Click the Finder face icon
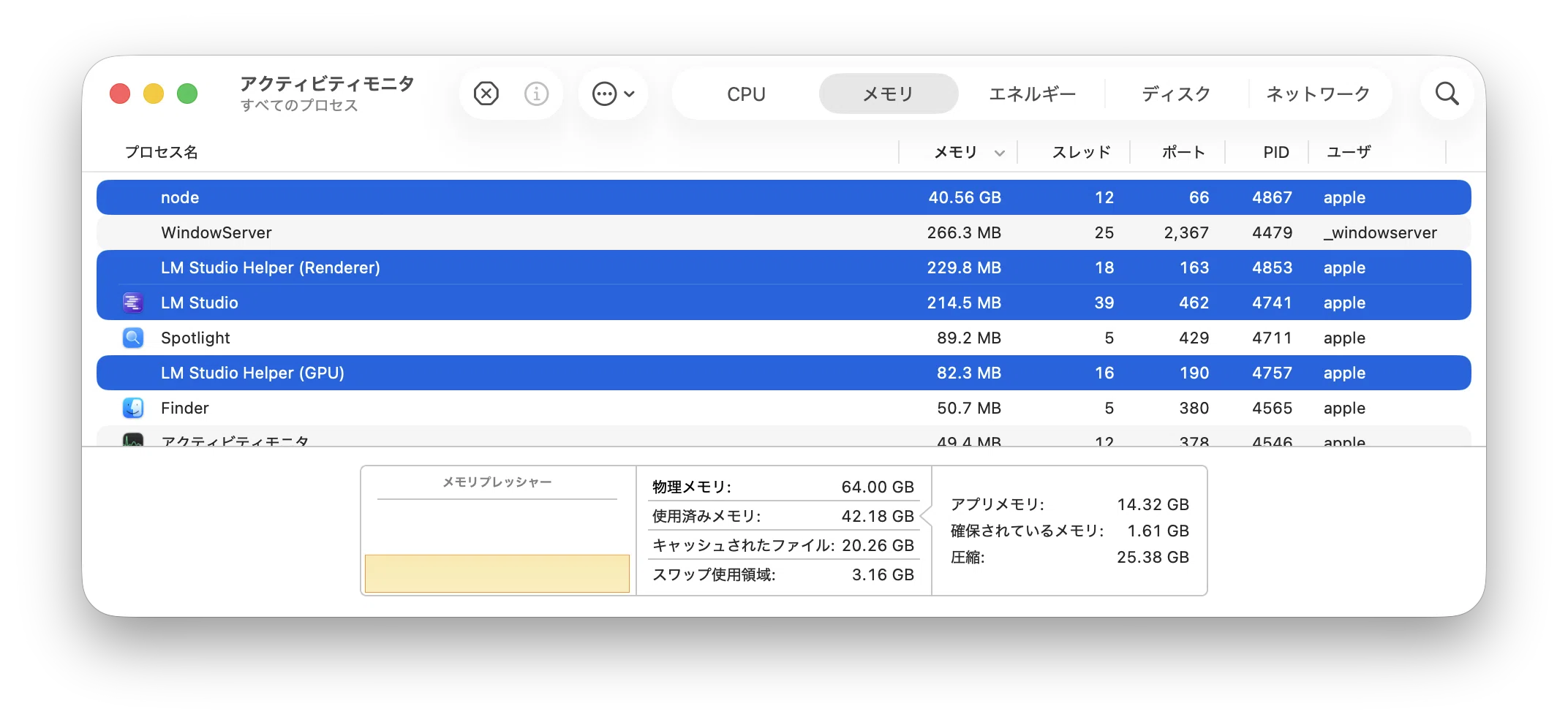Image resolution: width=1568 pixels, height=725 pixels. pos(132,408)
